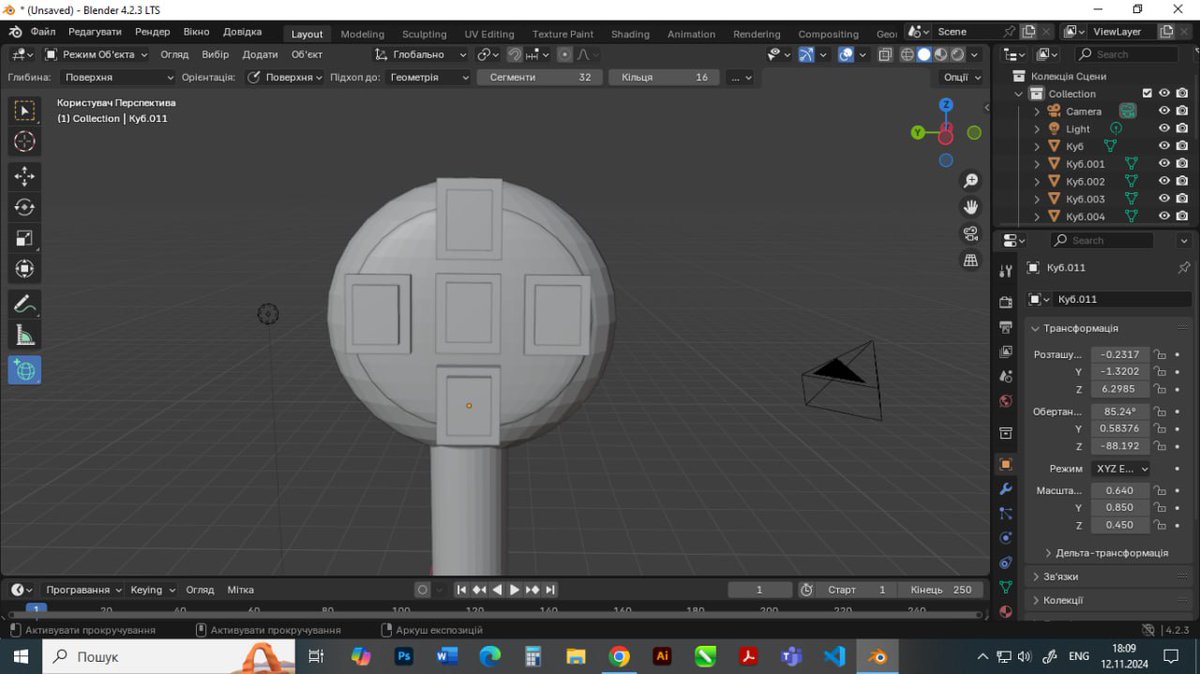Open the XYZ Euler rotation mode dropdown
The width and height of the screenshot is (1200, 674).
(x=1120, y=469)
